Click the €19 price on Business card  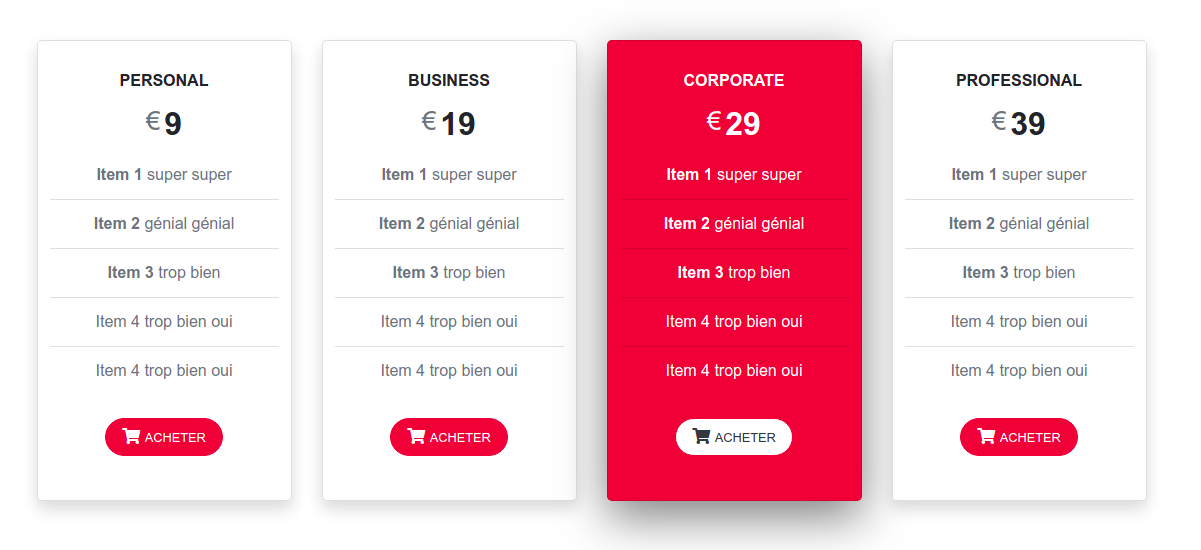[x=449, y=123]
